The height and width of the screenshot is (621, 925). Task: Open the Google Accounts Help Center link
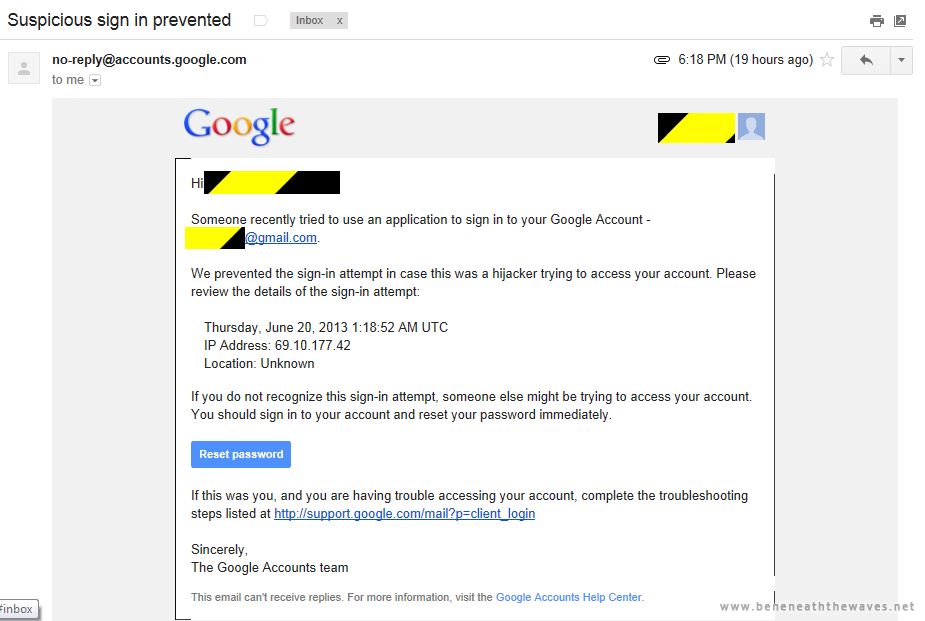(x=569, y=597)
